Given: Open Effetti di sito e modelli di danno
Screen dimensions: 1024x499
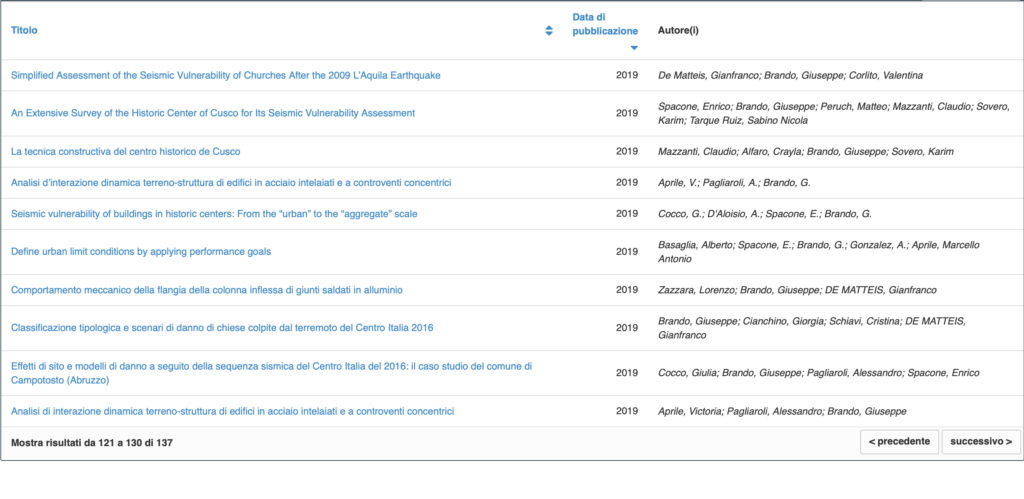Looking at the screenshot, I should pyautogui.click(x=272, y=373).
